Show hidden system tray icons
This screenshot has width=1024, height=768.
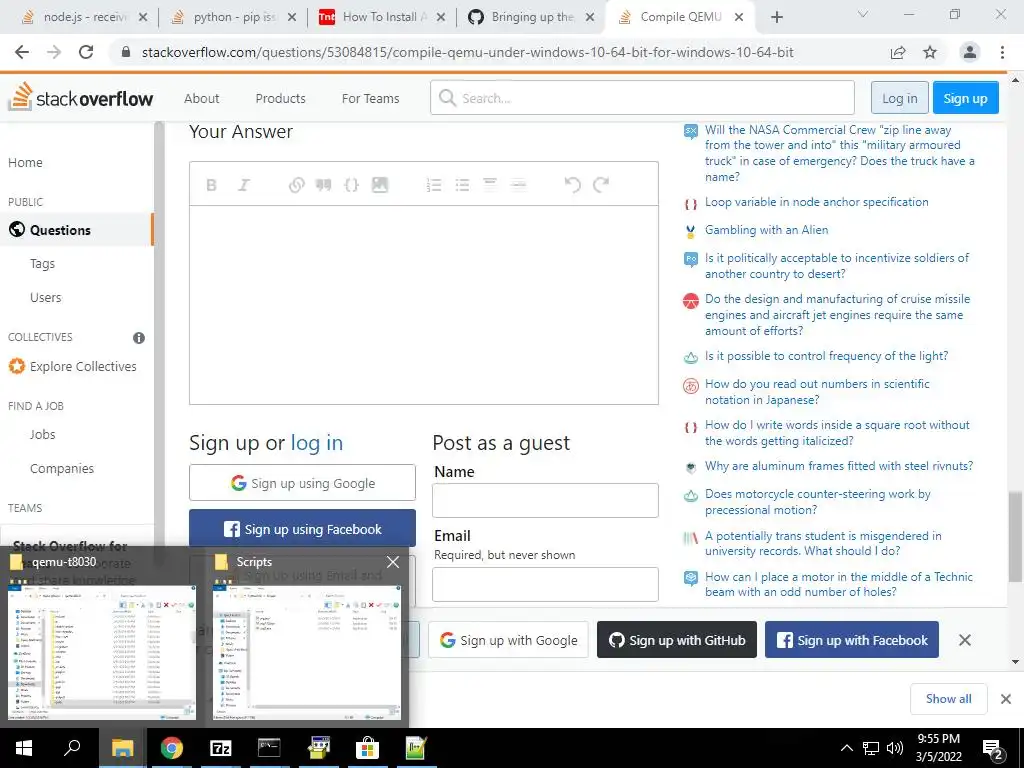pyautogui.click(x=846, y=748)
